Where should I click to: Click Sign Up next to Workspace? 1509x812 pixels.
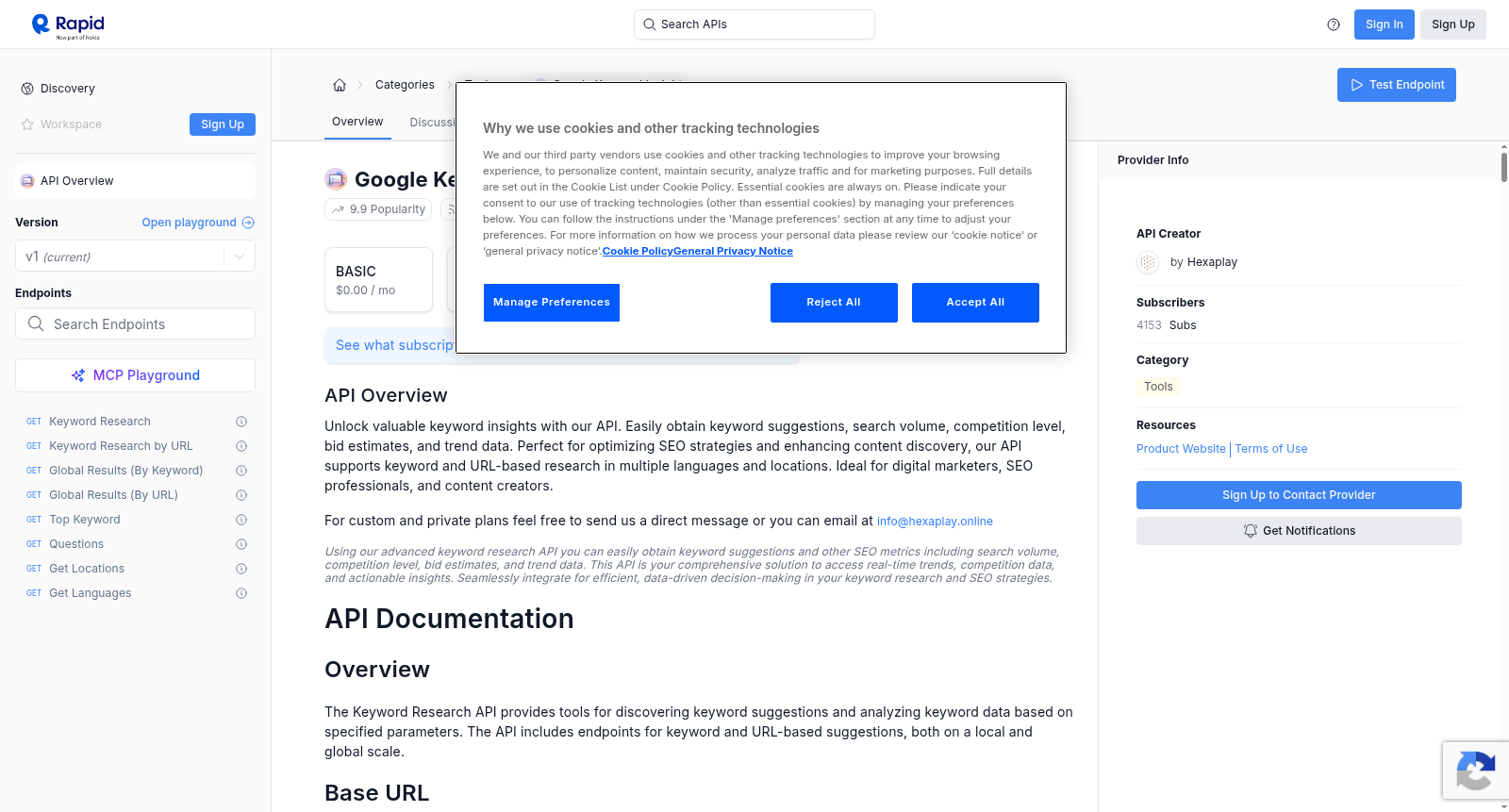pyautogui.click(x=223, y=124)
